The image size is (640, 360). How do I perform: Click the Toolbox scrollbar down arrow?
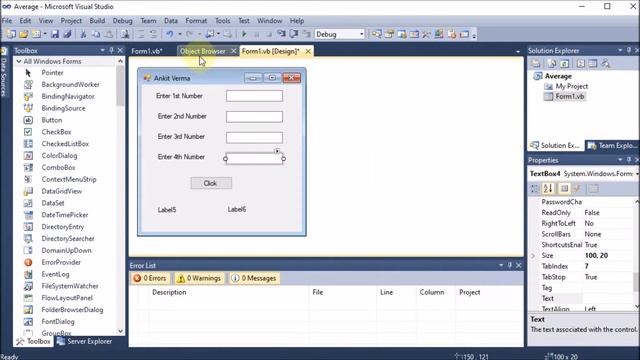tap(120, 331)
